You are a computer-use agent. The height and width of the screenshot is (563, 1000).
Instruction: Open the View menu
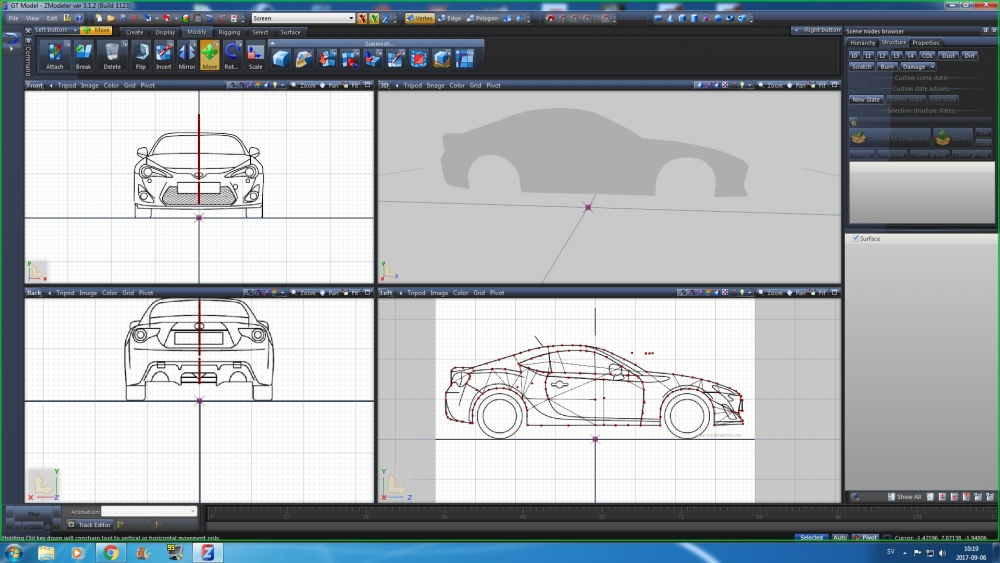32,18
